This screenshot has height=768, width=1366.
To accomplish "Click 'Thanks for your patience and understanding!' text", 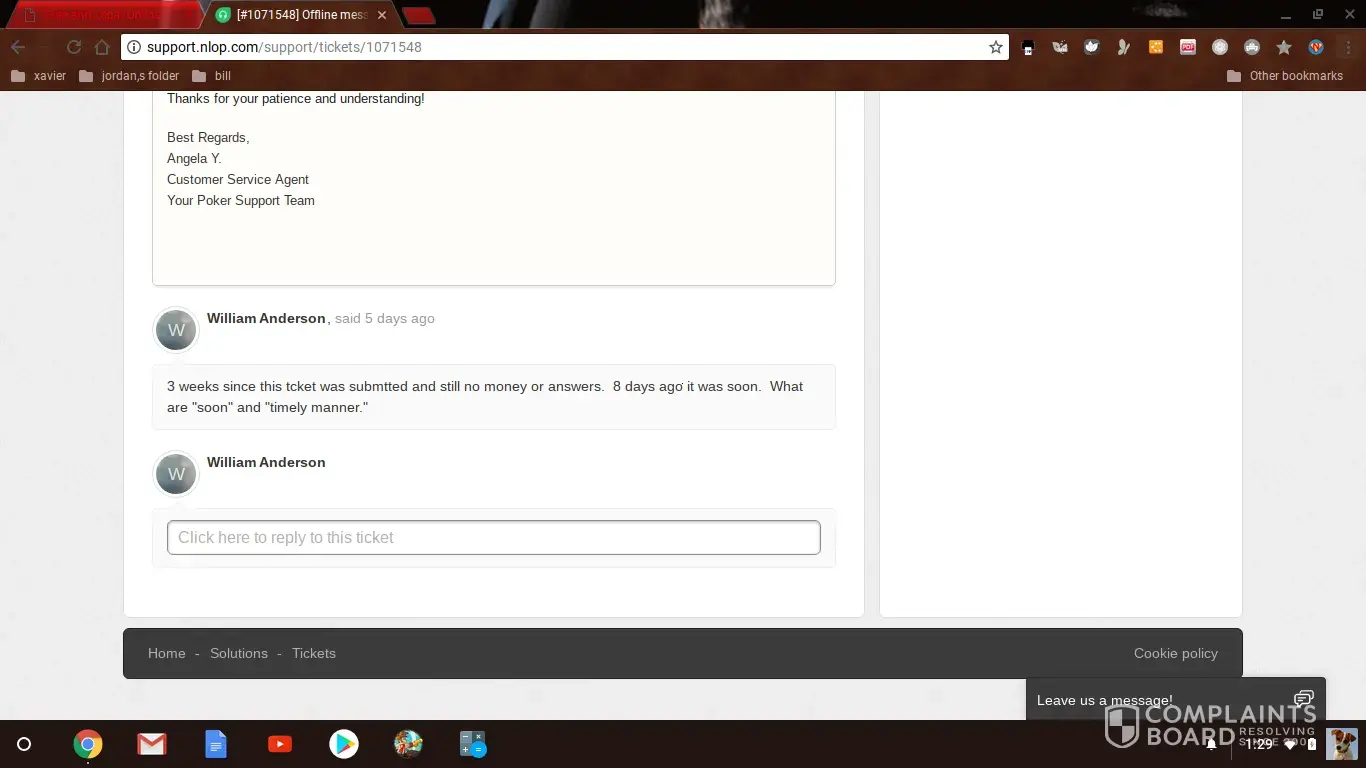I will click(x=296, y=98).
